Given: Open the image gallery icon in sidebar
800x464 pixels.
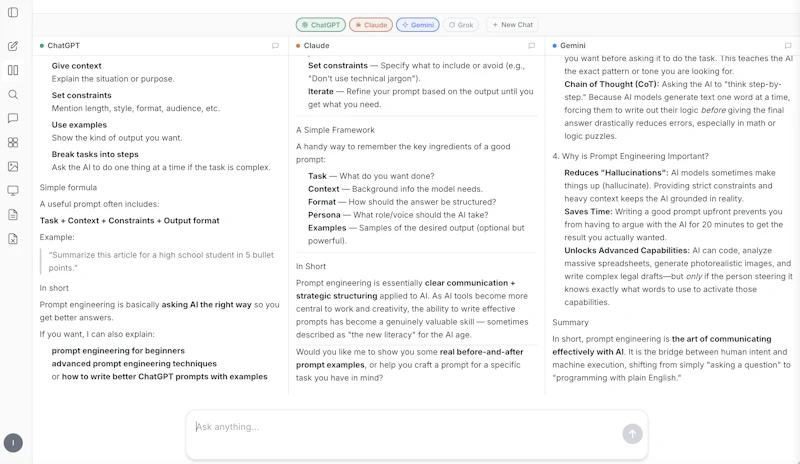Looking at the screenshot, I should [13, 166].
